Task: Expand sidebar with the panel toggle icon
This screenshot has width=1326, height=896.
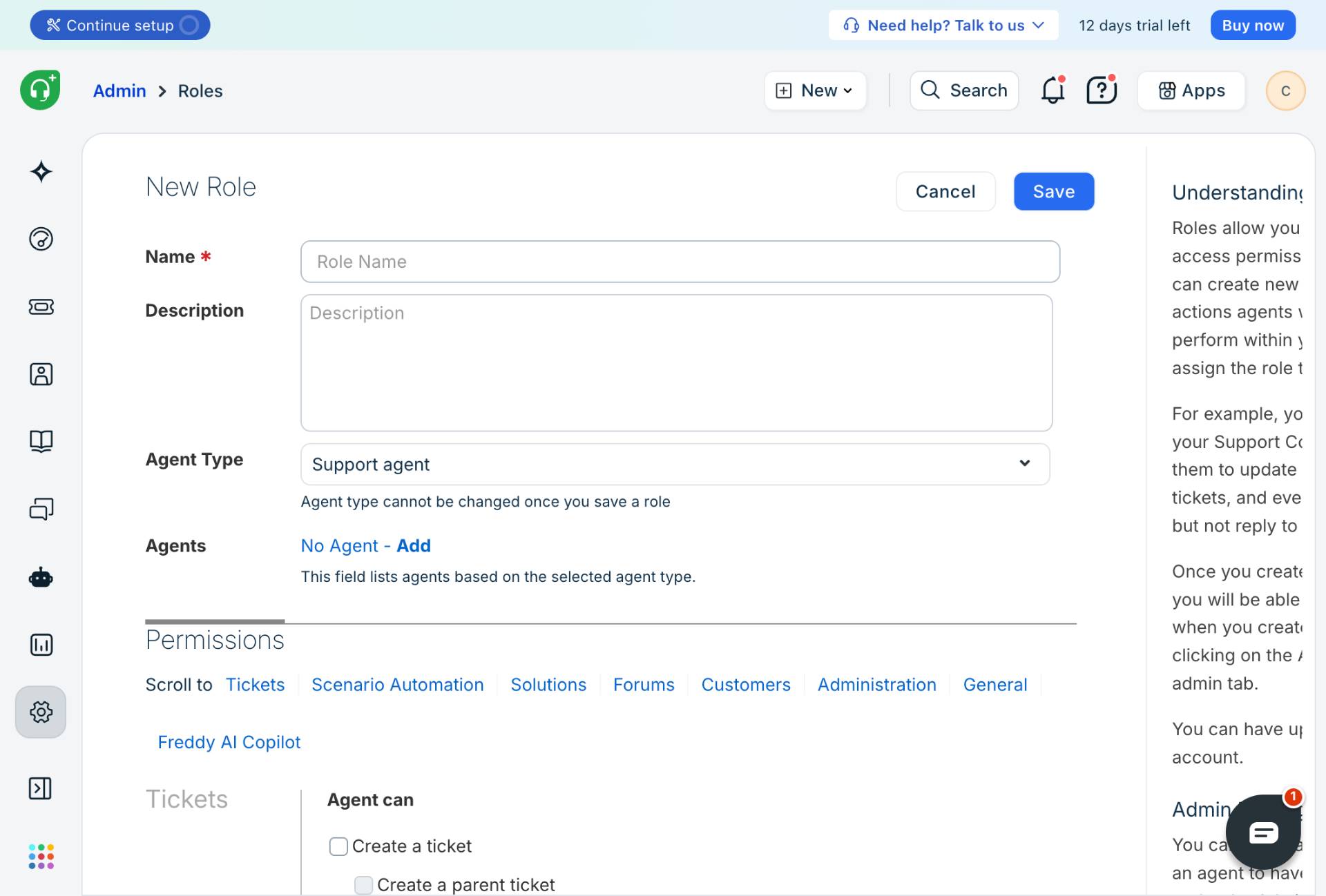Action: 40,788
